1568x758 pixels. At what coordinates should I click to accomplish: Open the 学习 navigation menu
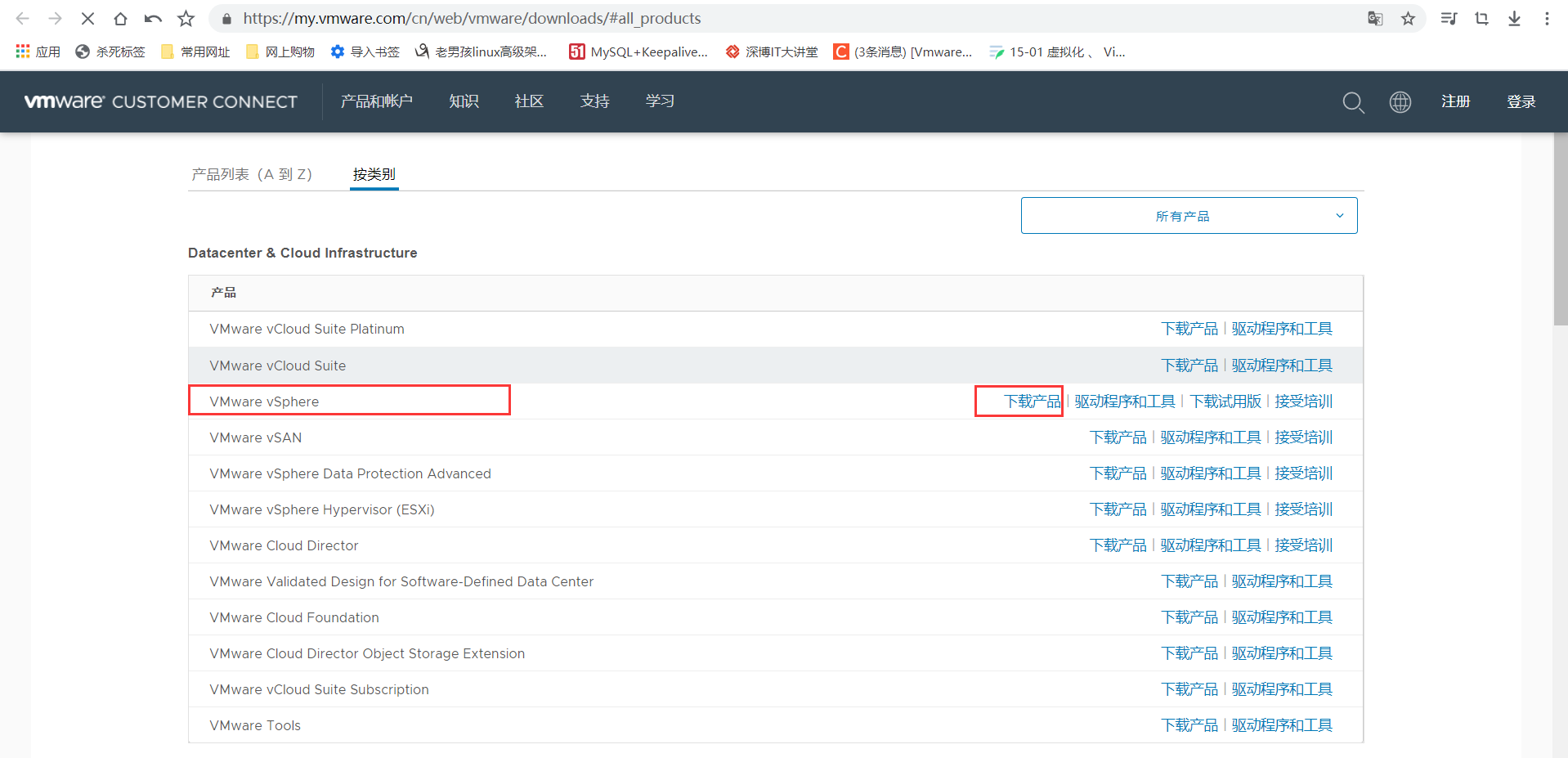(x=660, y=101)
